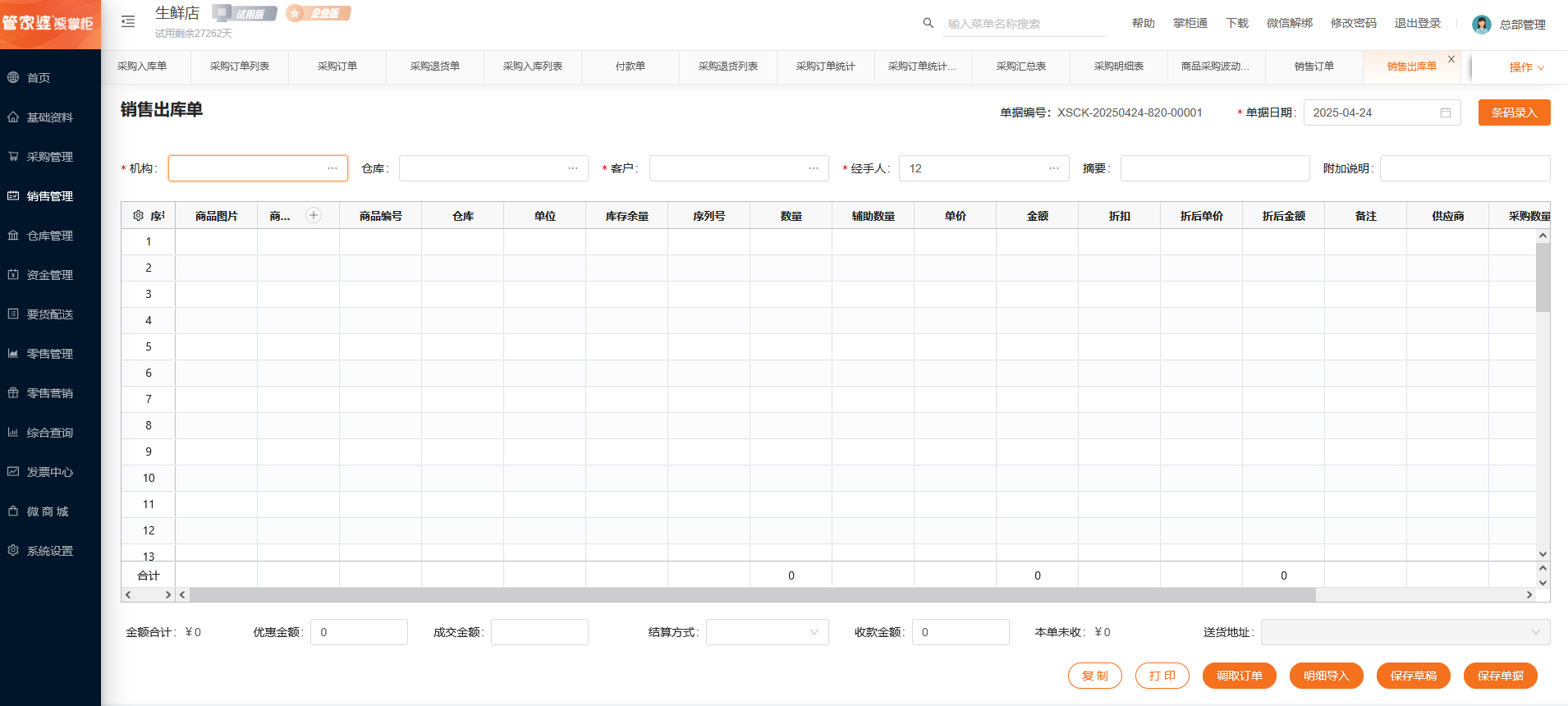Switch to the 采购汇总表 tab
This screenshot has width=1568, height=706.
[1021, 66]
